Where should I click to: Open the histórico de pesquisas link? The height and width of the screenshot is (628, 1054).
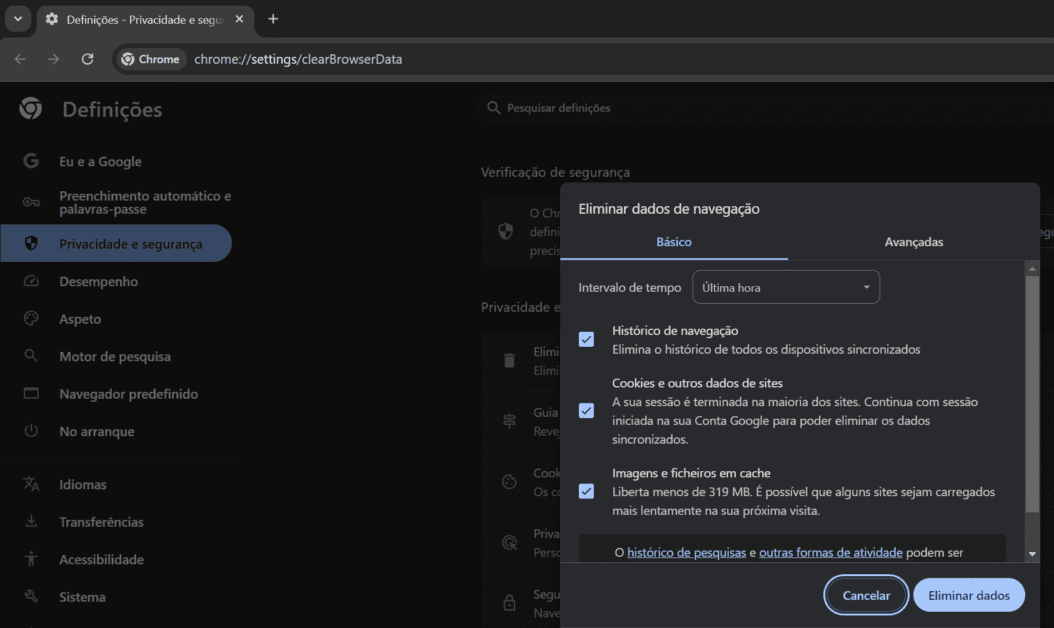(686, 551)
